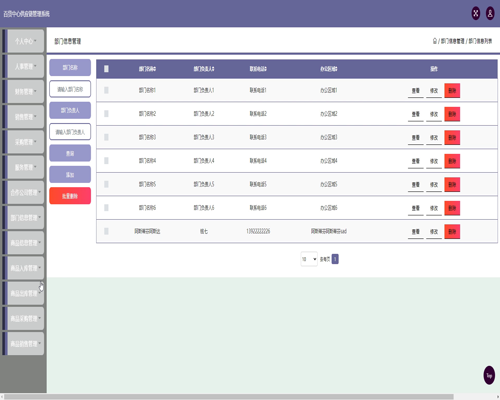The image size is (500, 400).
Task: Click the home icon in breadcrumb
Action: (x=435, y=41)
